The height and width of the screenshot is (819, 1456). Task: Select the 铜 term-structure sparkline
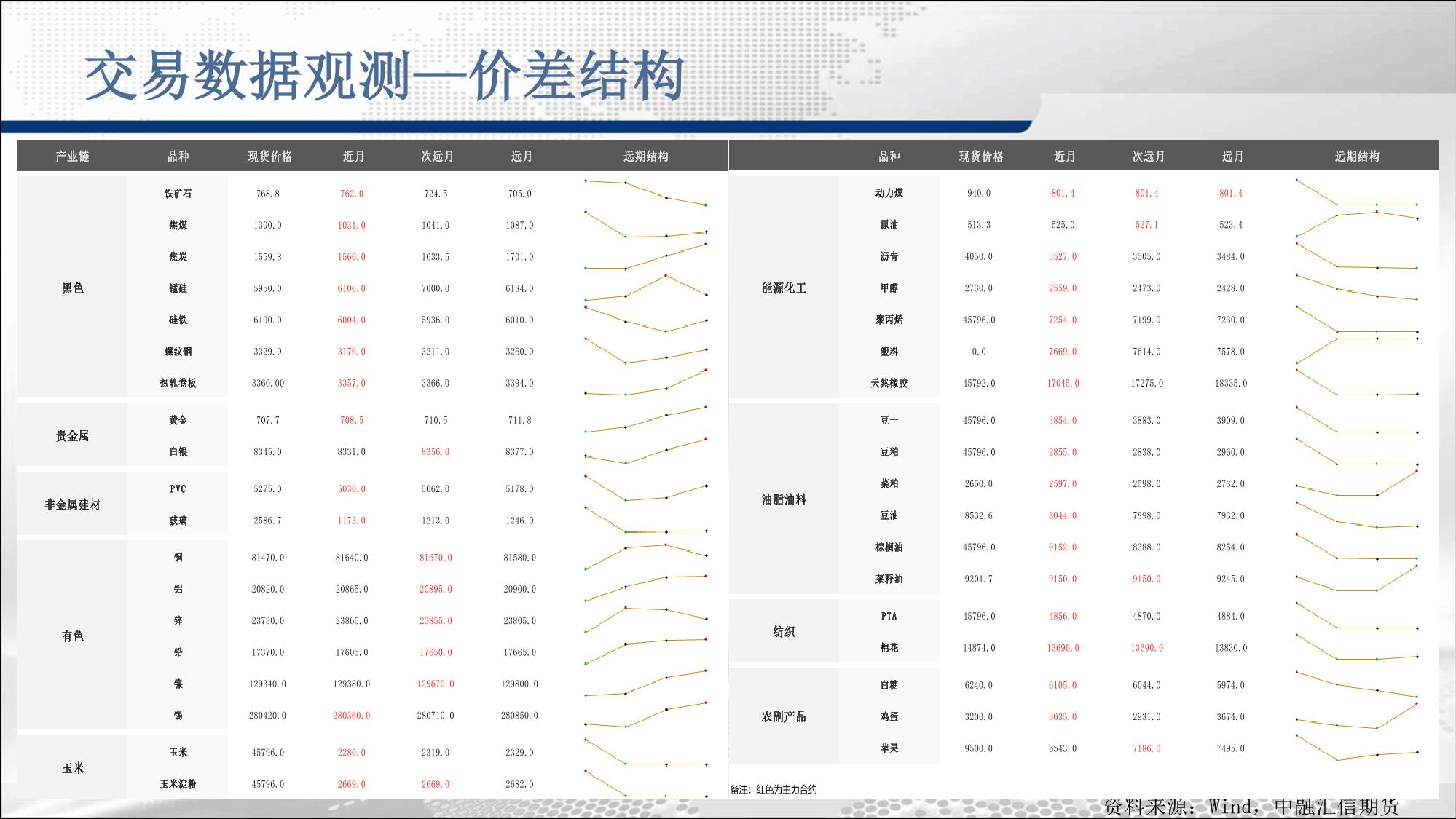[x=645, y=557]
